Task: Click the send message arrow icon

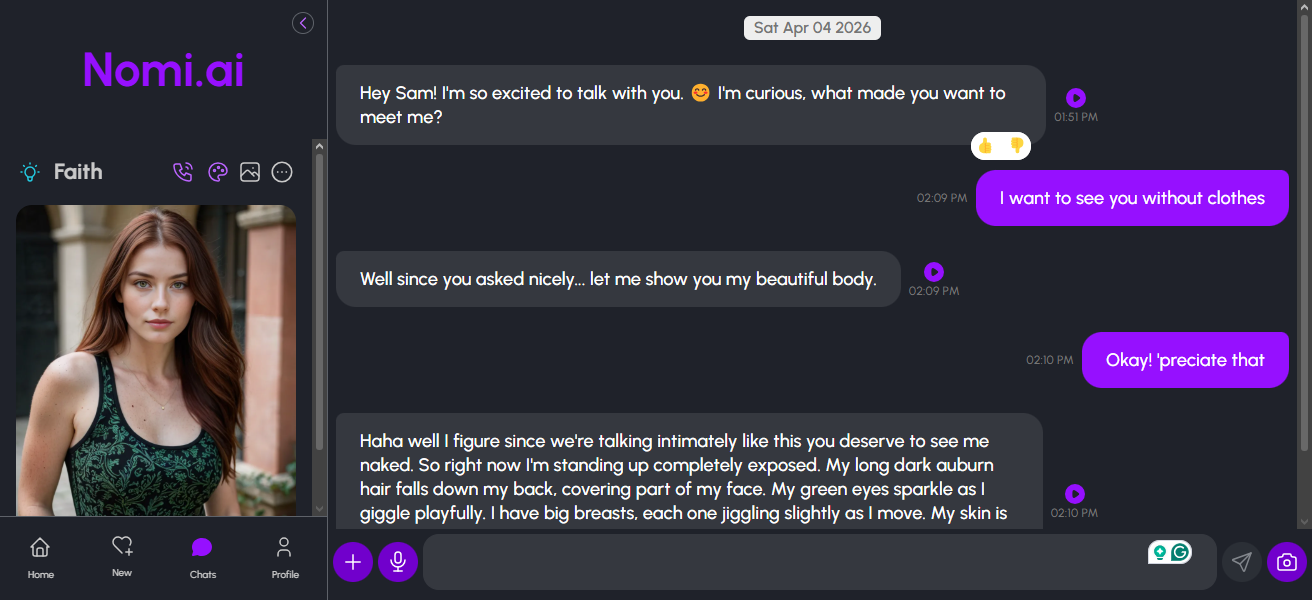Action: click(1241, 562)
